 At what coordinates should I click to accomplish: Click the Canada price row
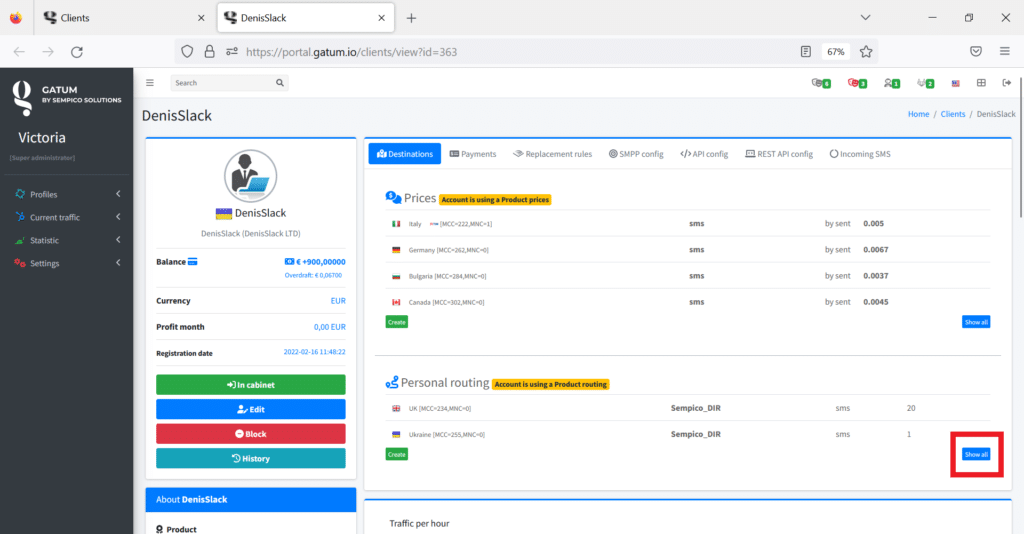click(688, 302)
